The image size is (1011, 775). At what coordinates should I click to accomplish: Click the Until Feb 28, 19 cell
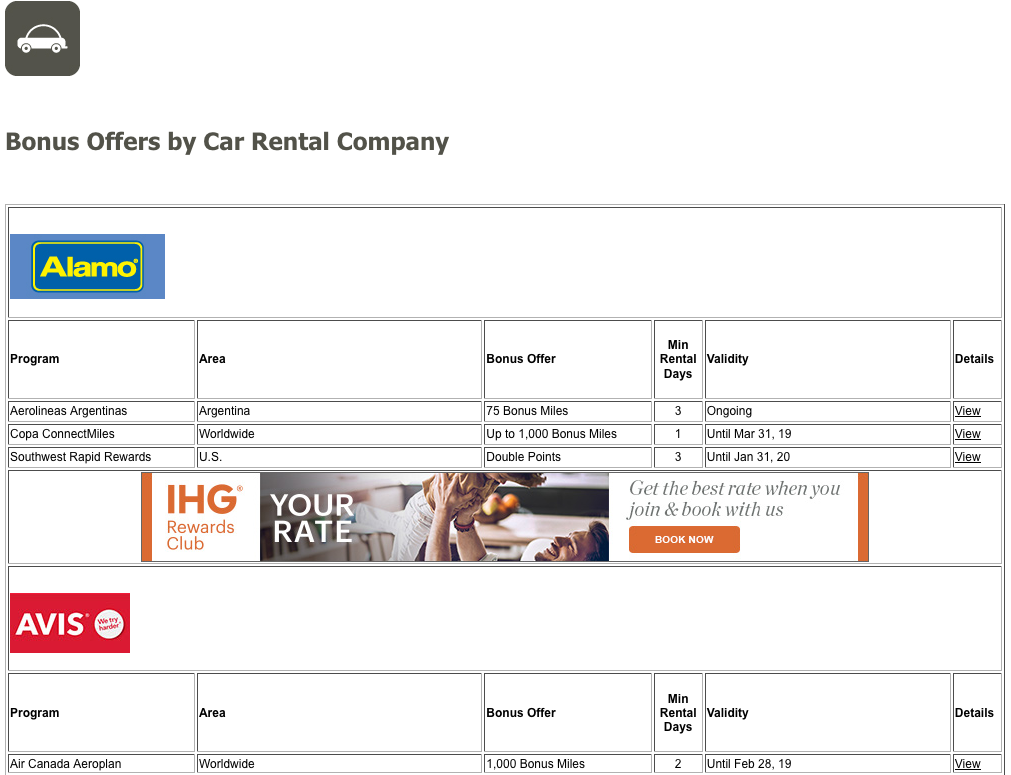[828, 763]
